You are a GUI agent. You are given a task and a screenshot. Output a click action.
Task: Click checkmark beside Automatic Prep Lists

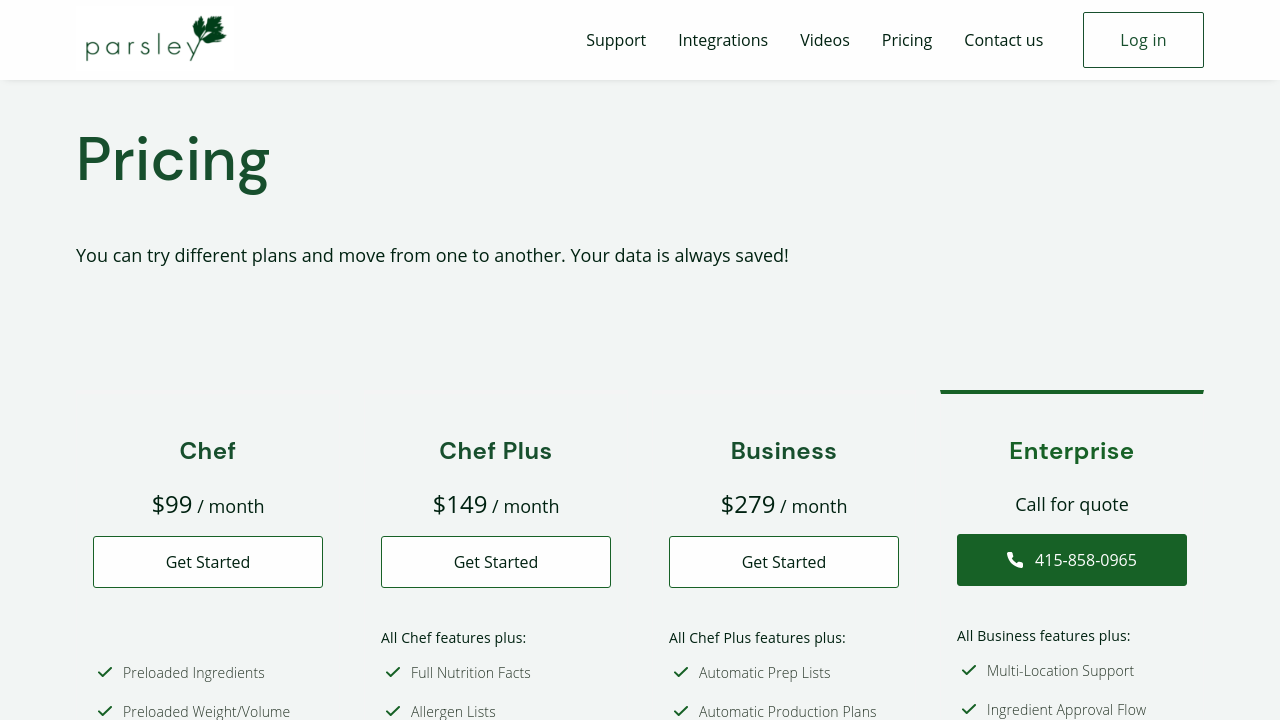(681, 672)
